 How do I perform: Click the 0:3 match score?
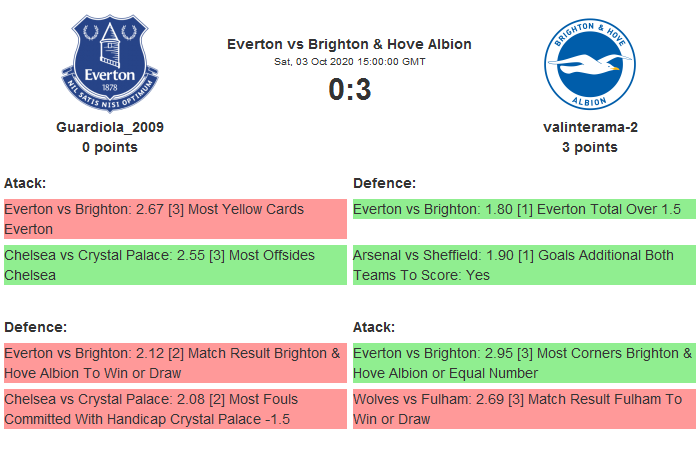click(x=349, y=90)
